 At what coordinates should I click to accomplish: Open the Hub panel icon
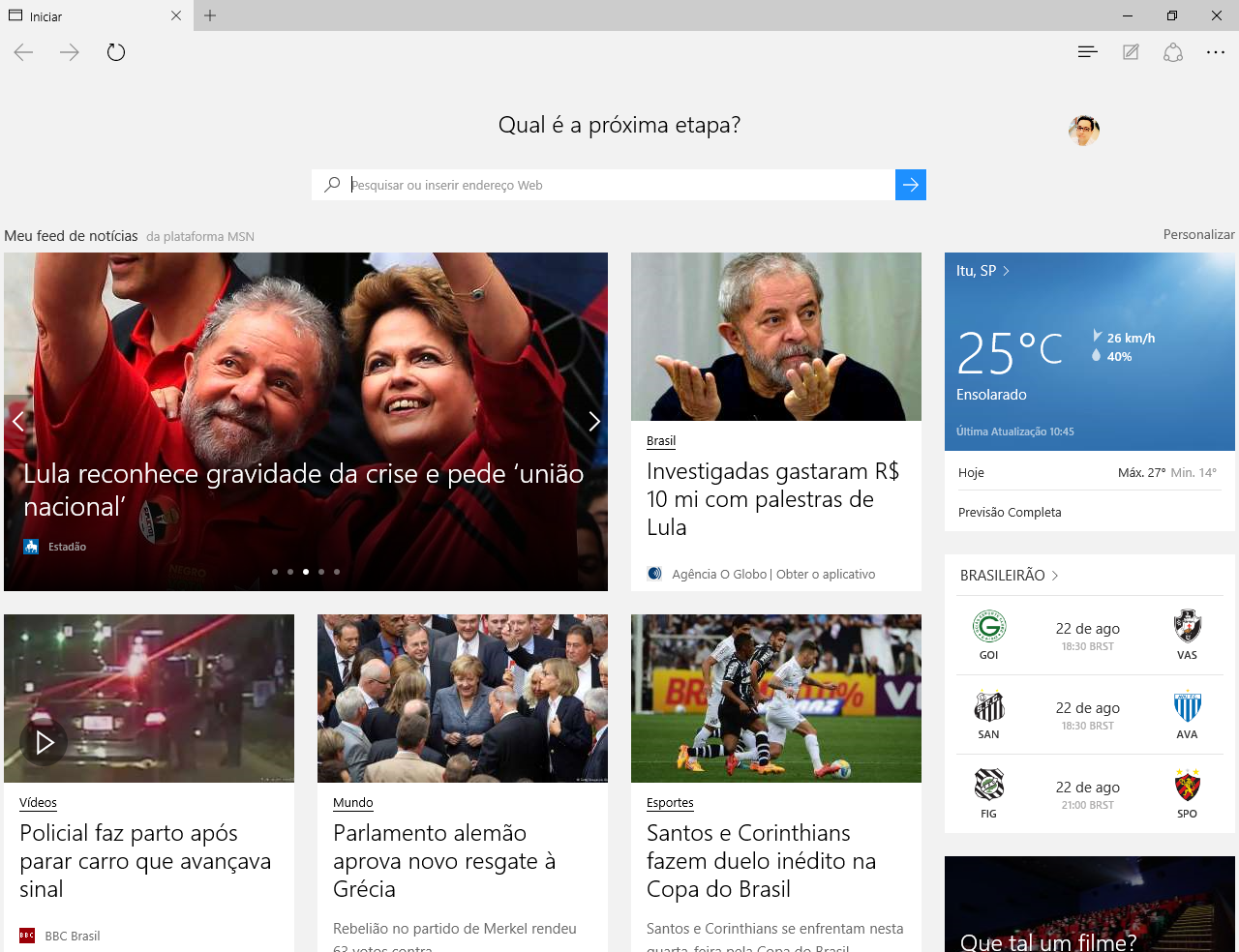point(1087,52)
